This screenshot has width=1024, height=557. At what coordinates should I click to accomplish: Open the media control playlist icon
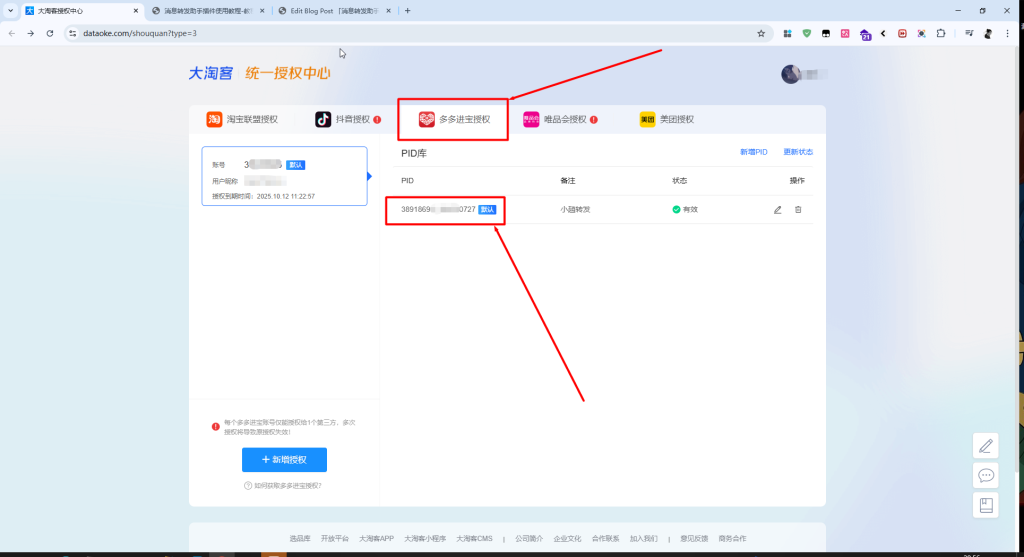tap(969, 33)
